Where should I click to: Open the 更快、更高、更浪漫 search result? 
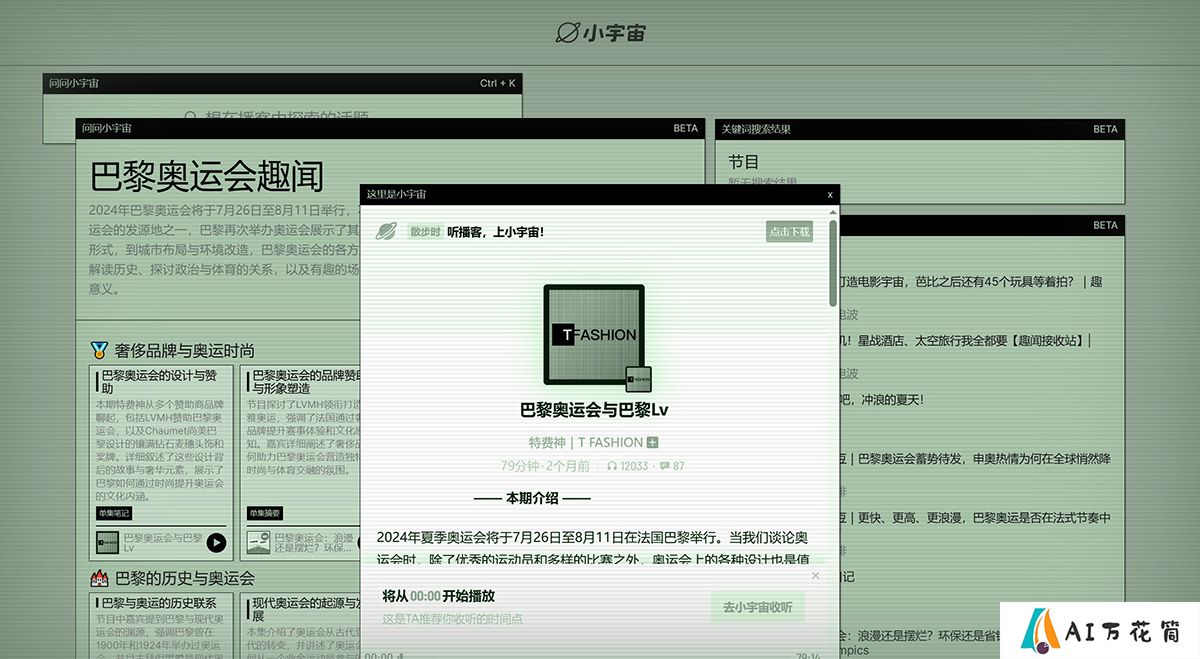[975, 517]
